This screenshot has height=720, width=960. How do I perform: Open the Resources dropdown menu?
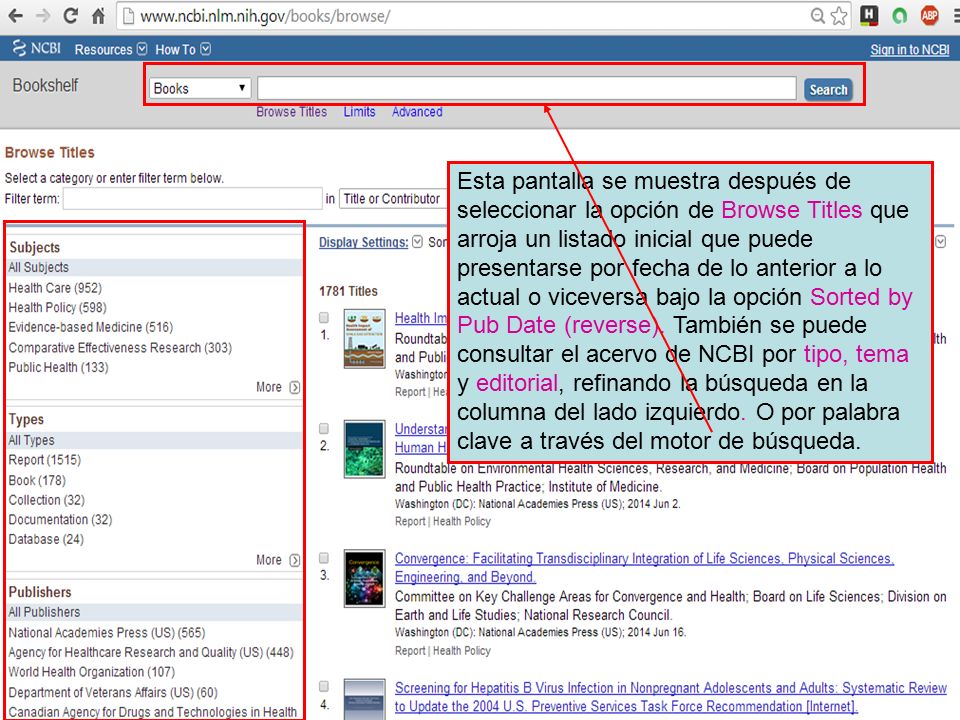(110, 50)
